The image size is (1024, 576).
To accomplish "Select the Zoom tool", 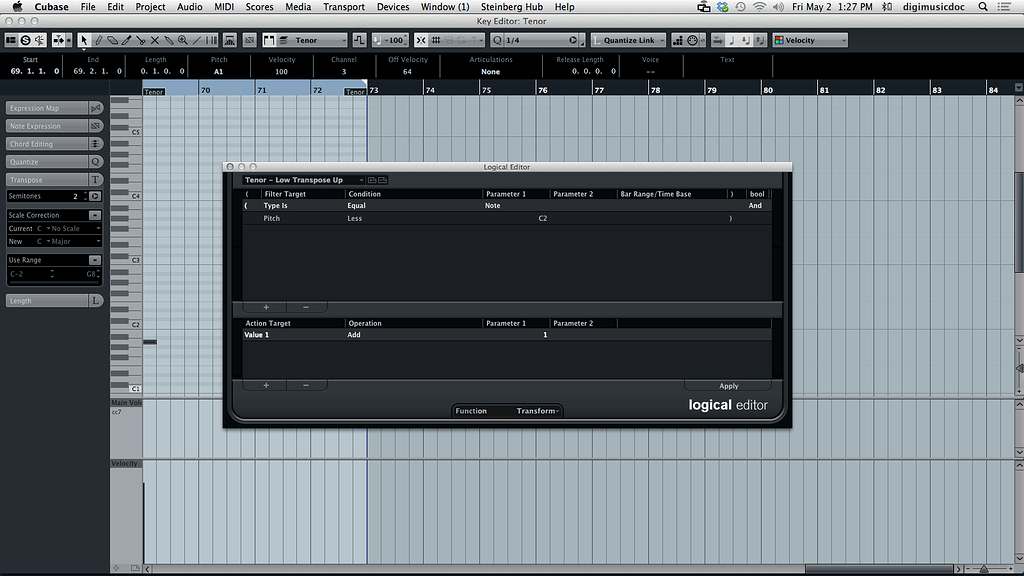I will (x=182, y=40).
